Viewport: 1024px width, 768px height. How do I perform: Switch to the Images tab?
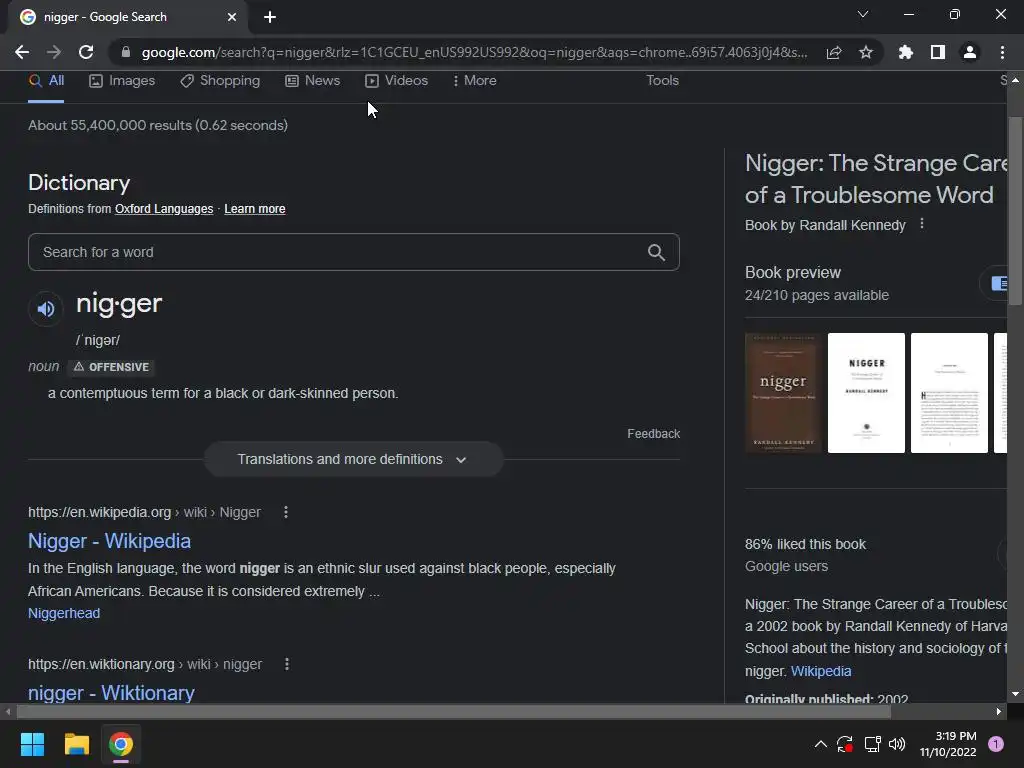pos(122,80)
